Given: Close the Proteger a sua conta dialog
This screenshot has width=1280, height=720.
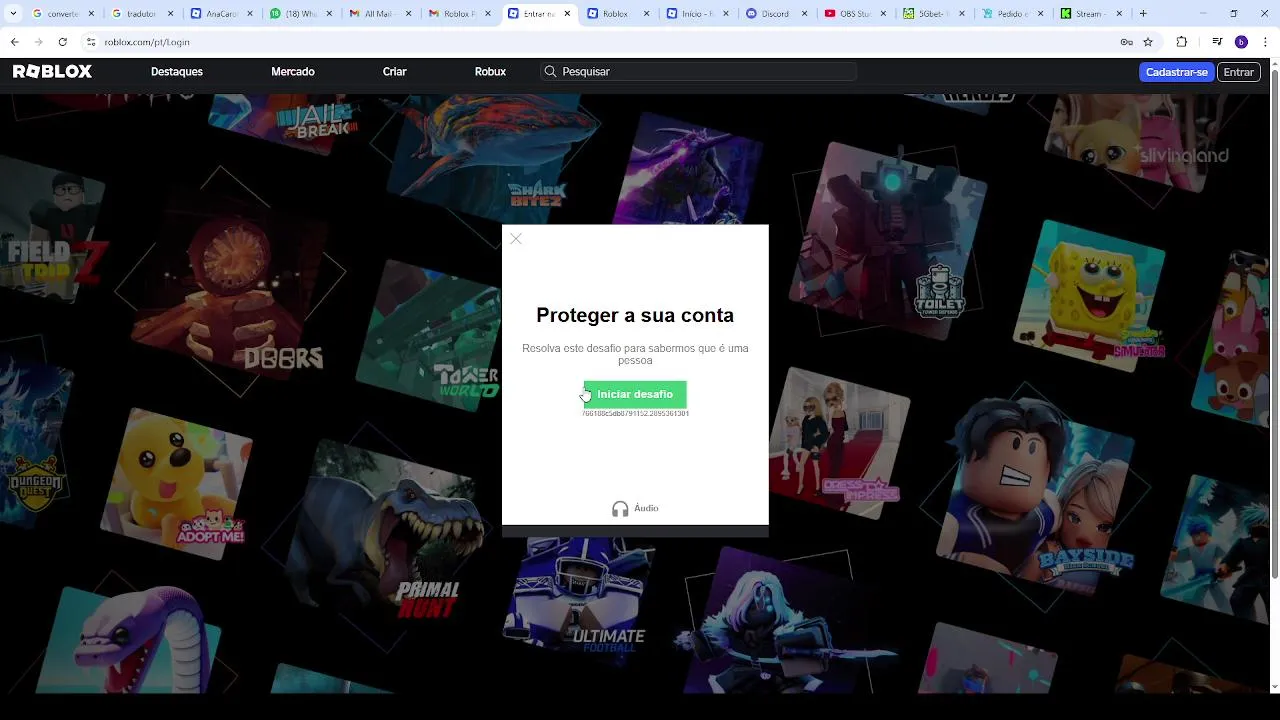Looking at the screenshot, I should tap(516, 239).
